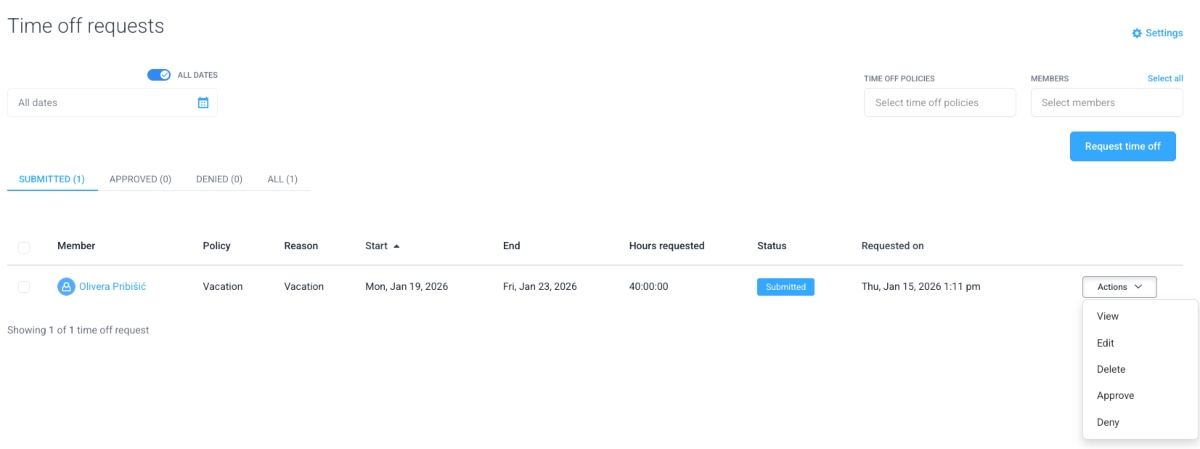
Task: Switch to the Denied (0) tab
Action: click(x=219, y=179)
